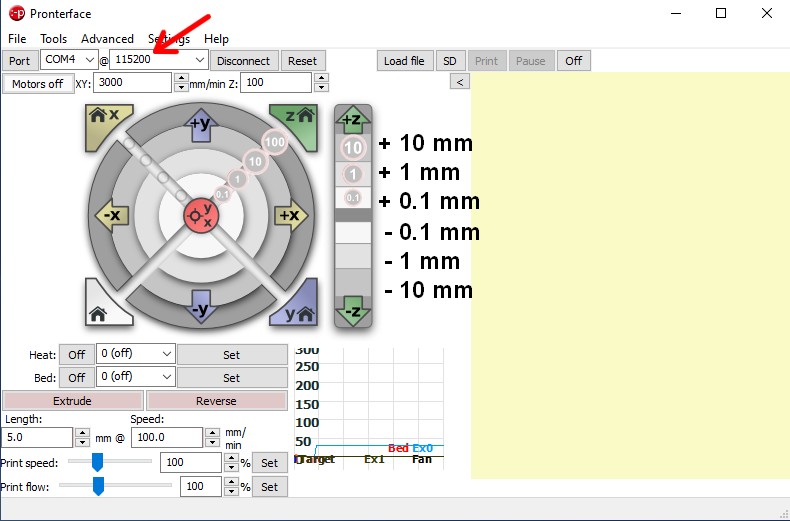Screen dimensions: 790x521
Task: Click the XY feedrate input field
Action: (x=132, y=82)
